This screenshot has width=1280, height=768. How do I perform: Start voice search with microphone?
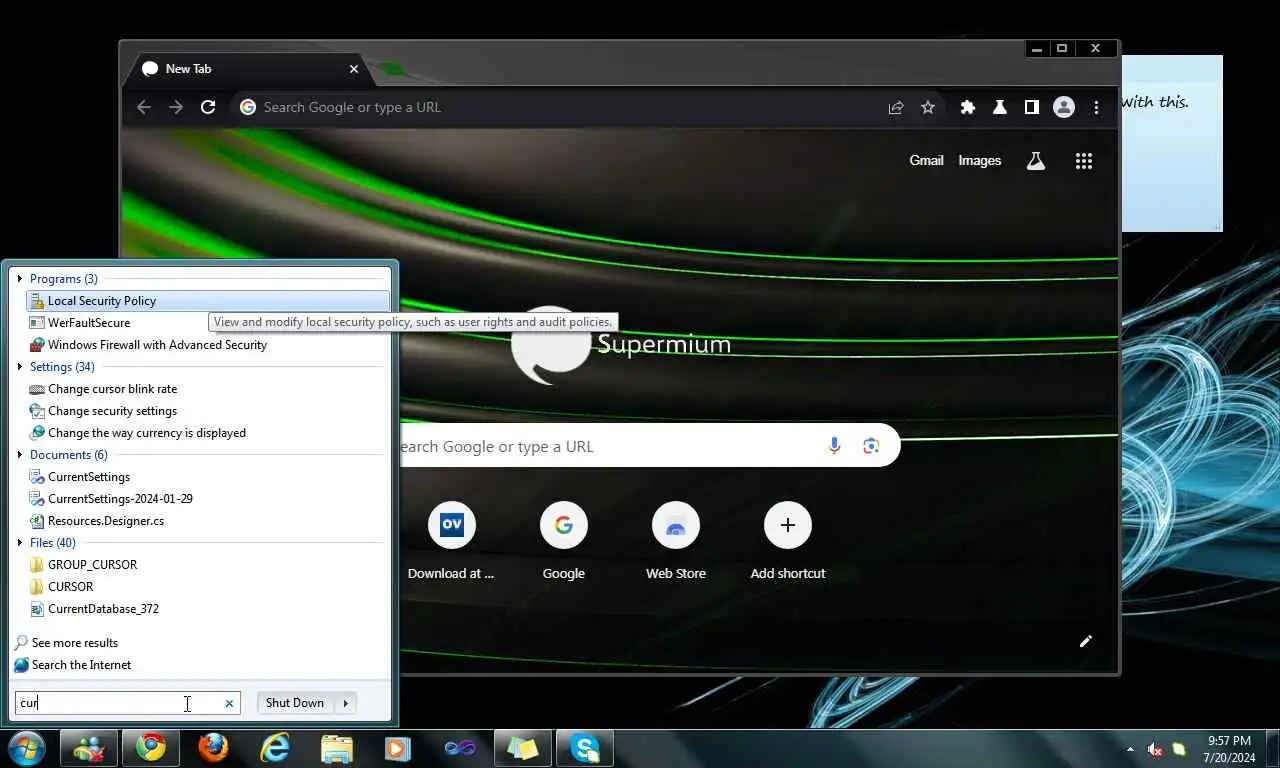[834, 446]
